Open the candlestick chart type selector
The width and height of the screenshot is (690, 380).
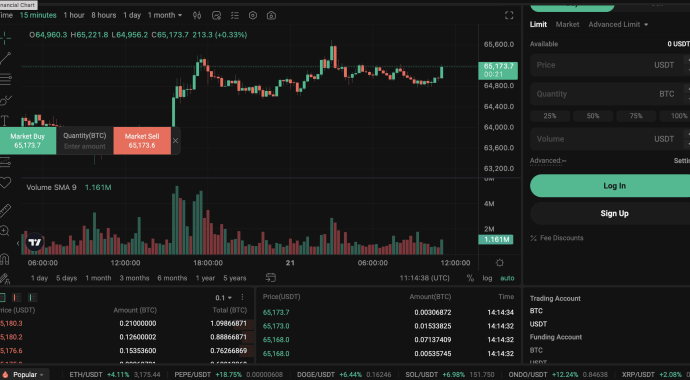click(197, 15)
